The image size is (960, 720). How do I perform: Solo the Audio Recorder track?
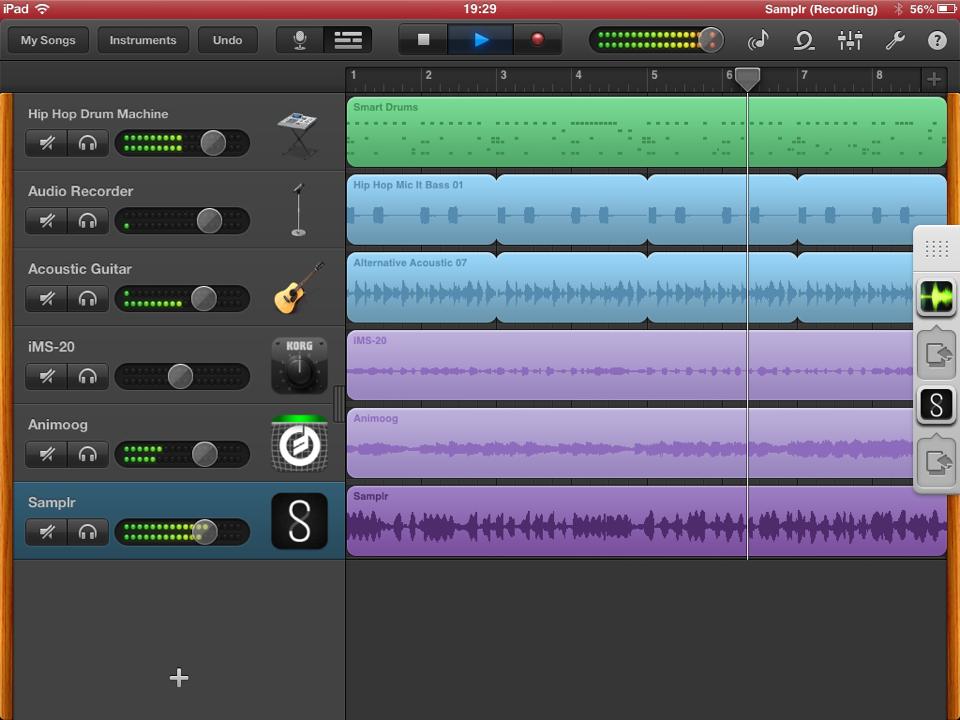[x=88, y=221]
